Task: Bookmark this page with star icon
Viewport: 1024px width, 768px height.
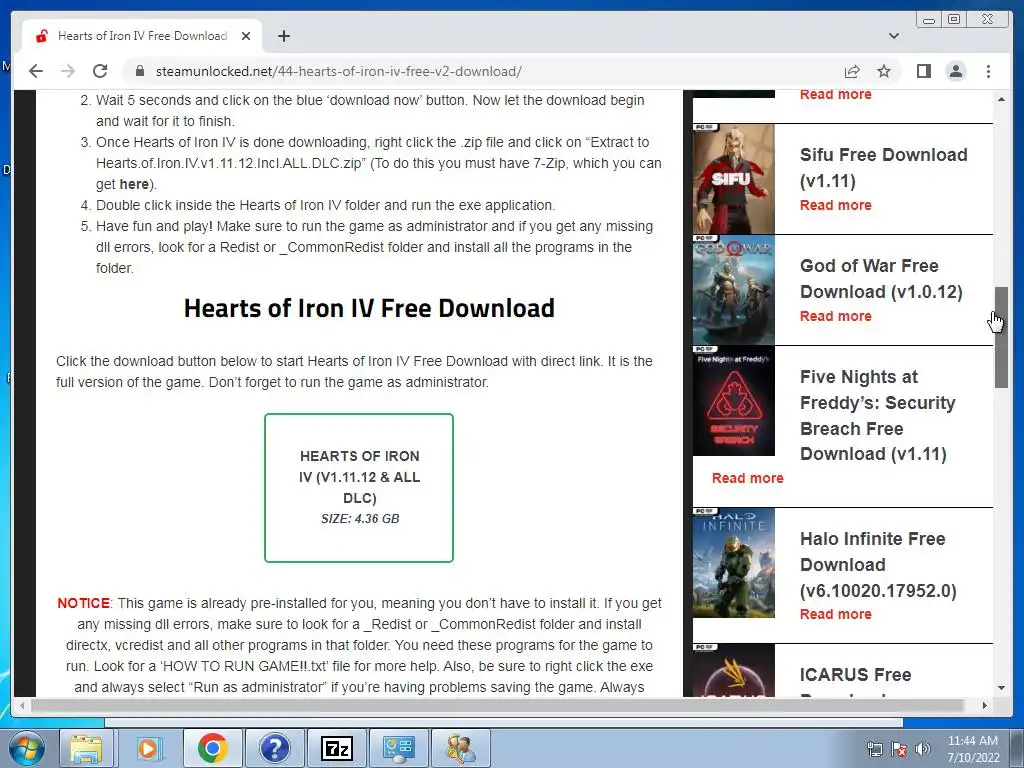Action: coord(884,71)
